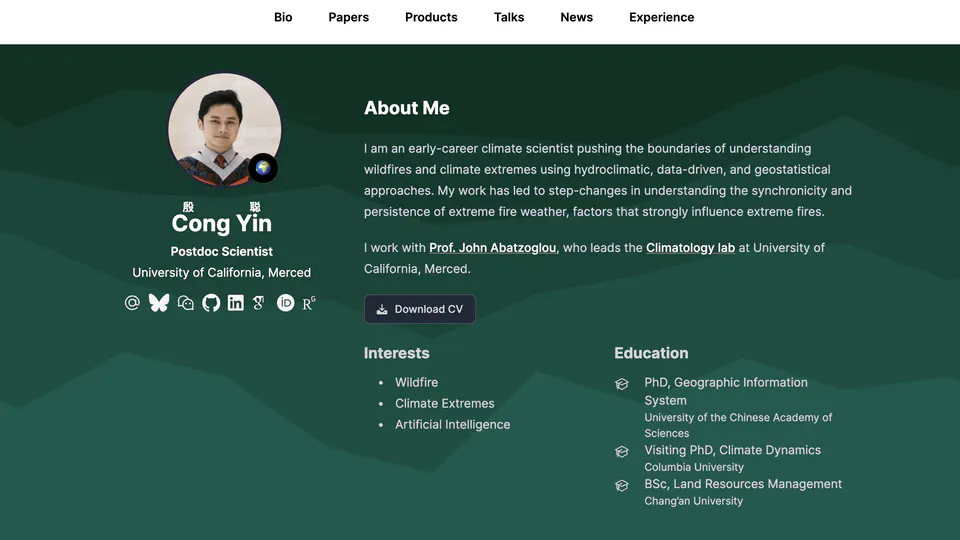Visit the LinkedIn profile icon
The image size is (960, 540).
[x=235, y=303]
